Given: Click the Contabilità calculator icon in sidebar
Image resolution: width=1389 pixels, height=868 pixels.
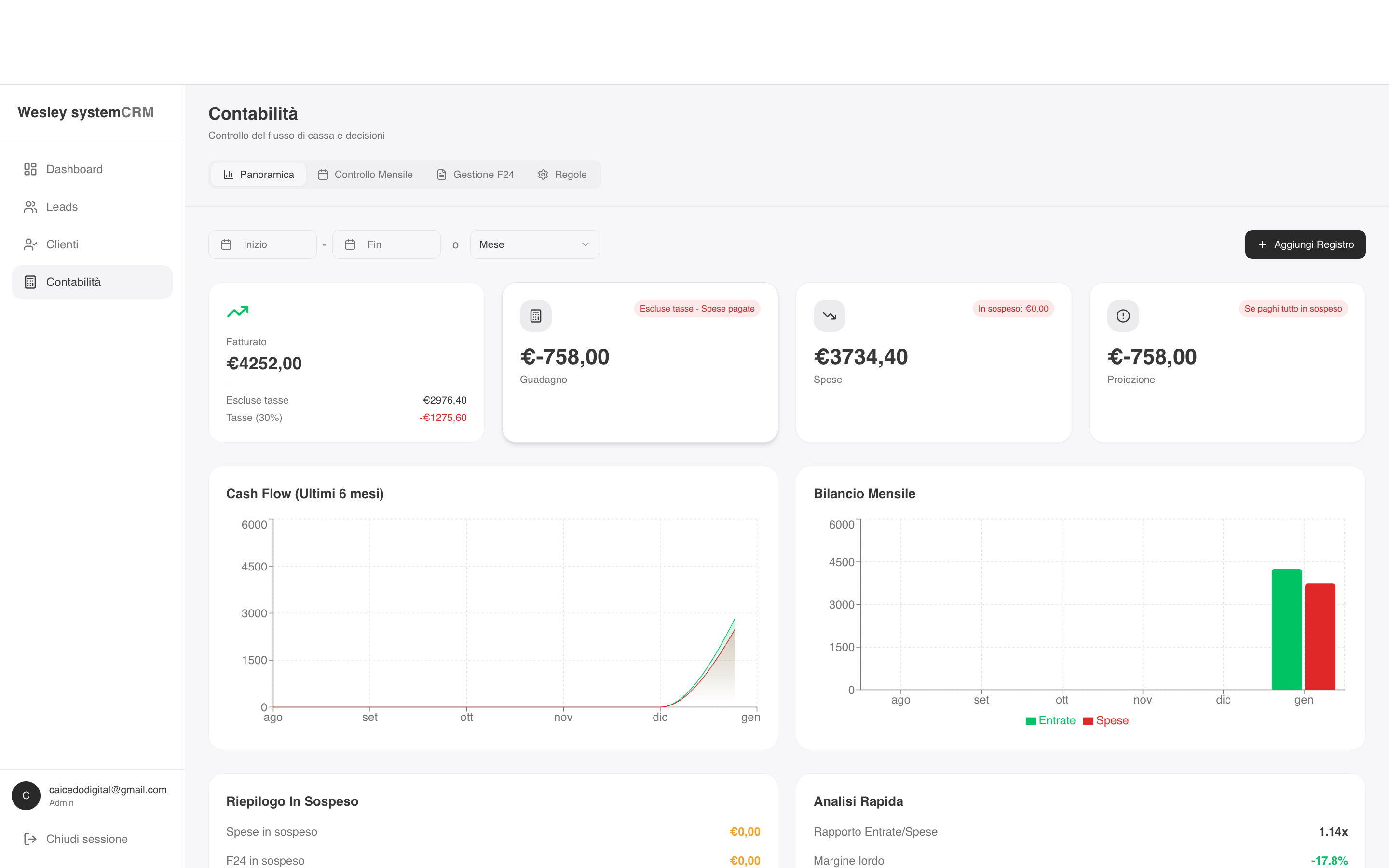Looking at the screenshot, I should [x=30, y=282].
